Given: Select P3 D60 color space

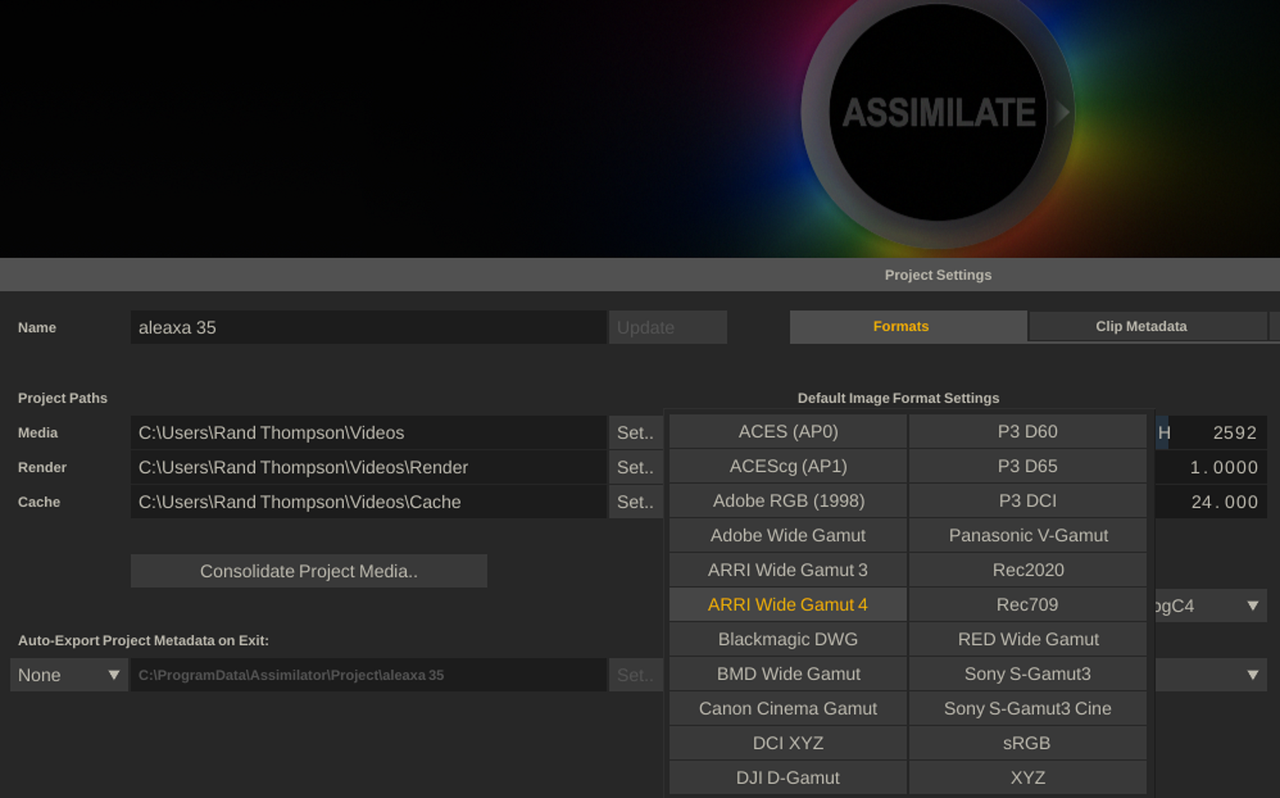Looking at the screenshot, I should (x=1027, y=432).
